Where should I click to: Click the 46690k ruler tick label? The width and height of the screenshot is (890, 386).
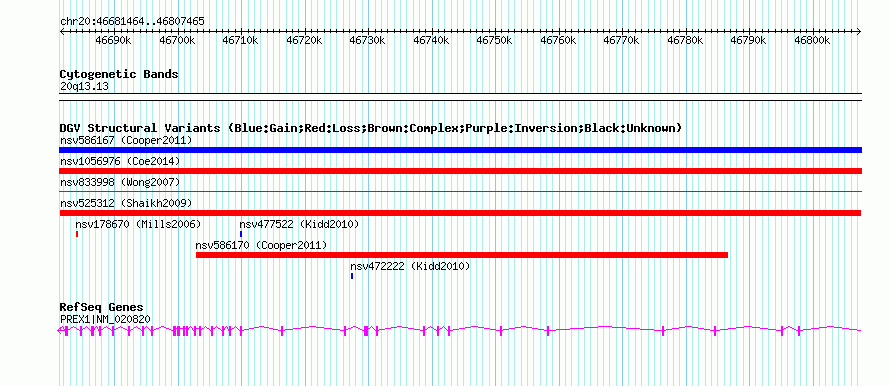coord(114,41)
